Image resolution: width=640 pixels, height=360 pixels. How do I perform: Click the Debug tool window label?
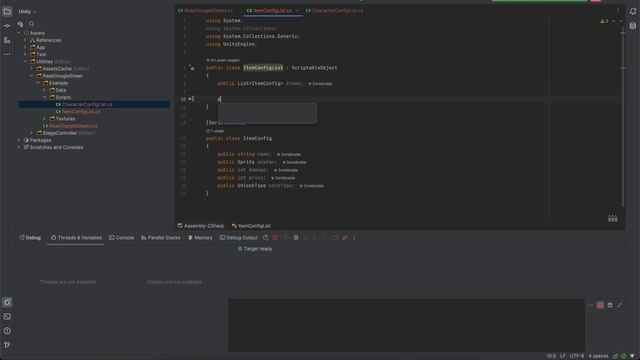(30, 238)
